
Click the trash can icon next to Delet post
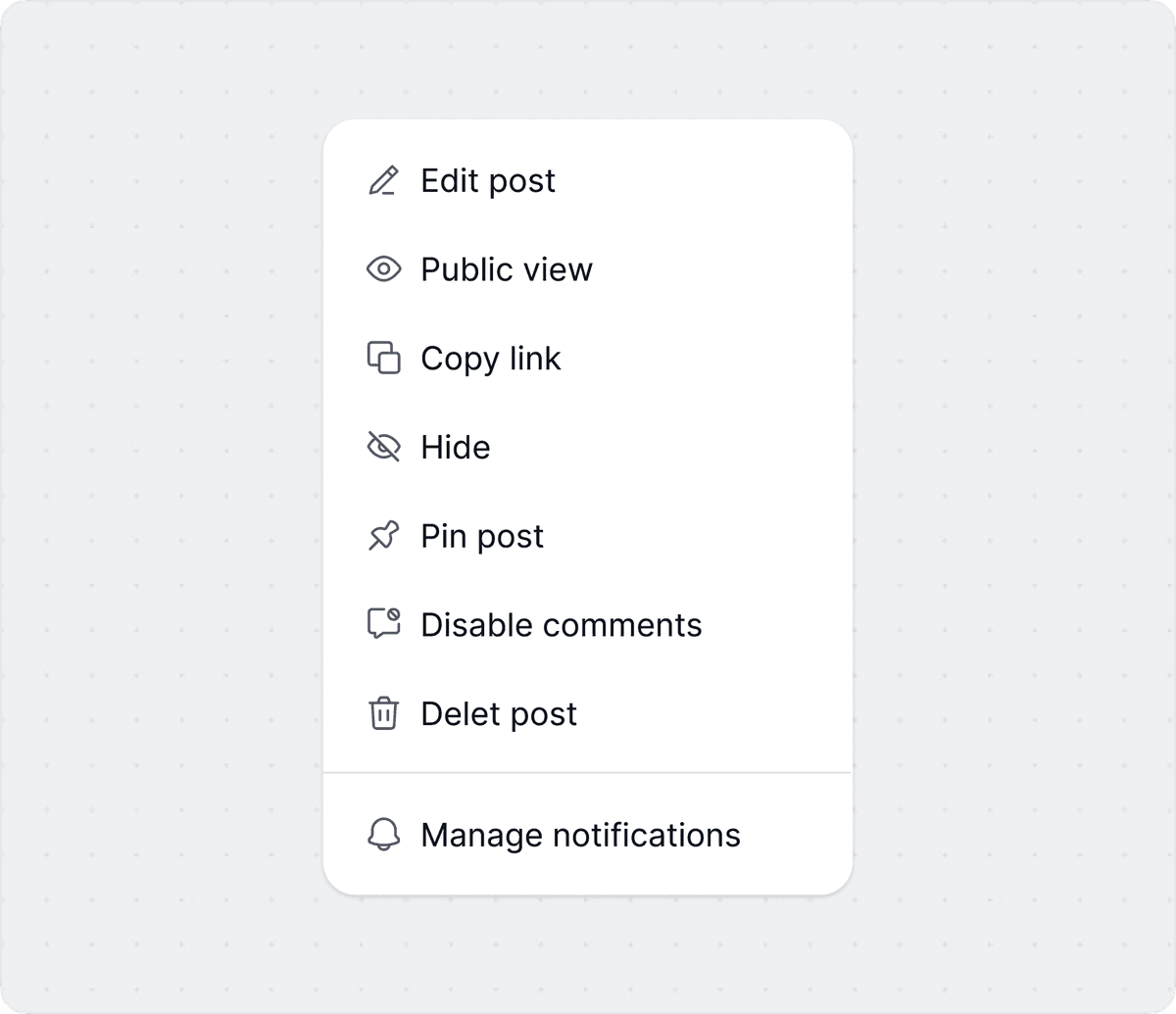[x=385, y=713]
